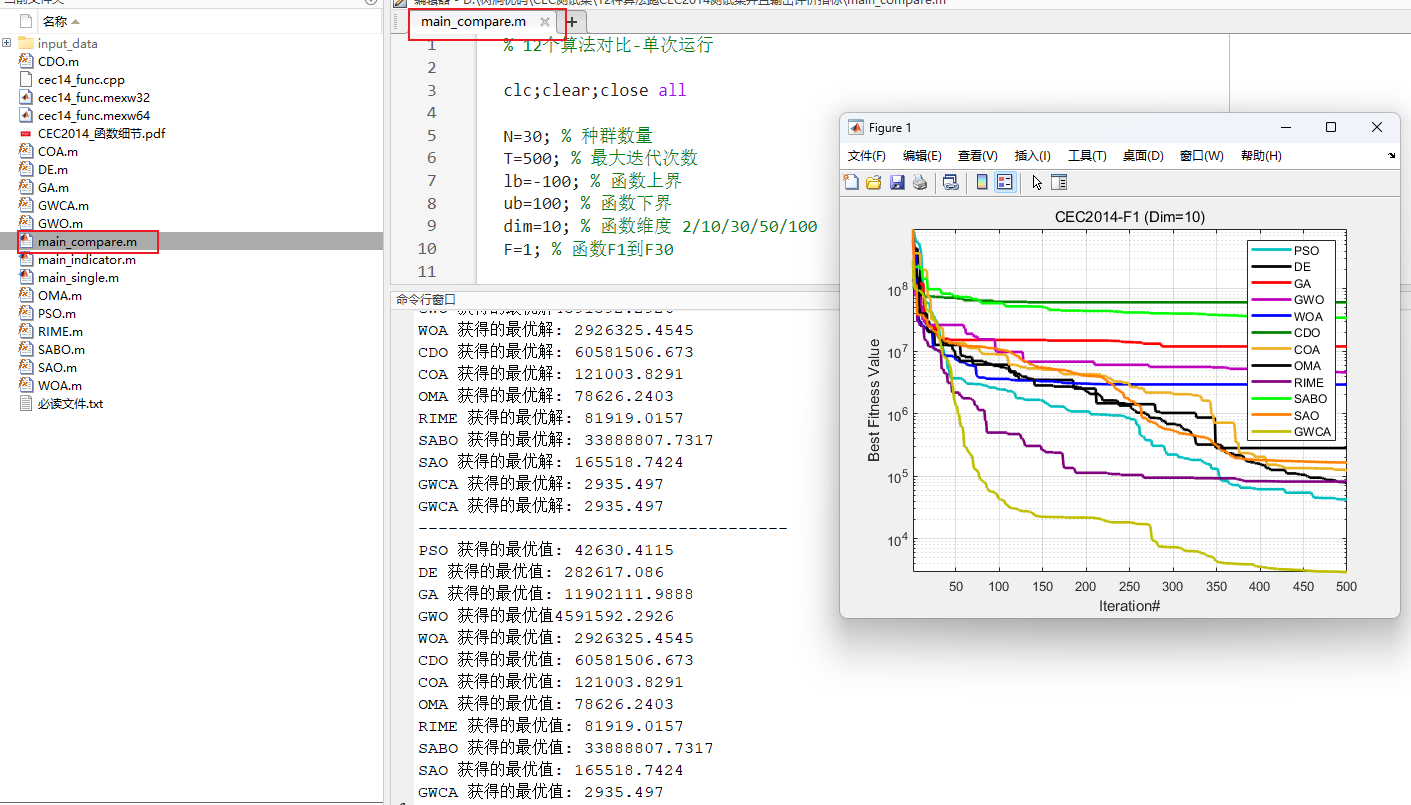Open a new figure via New Figure icon

point(852,182)
